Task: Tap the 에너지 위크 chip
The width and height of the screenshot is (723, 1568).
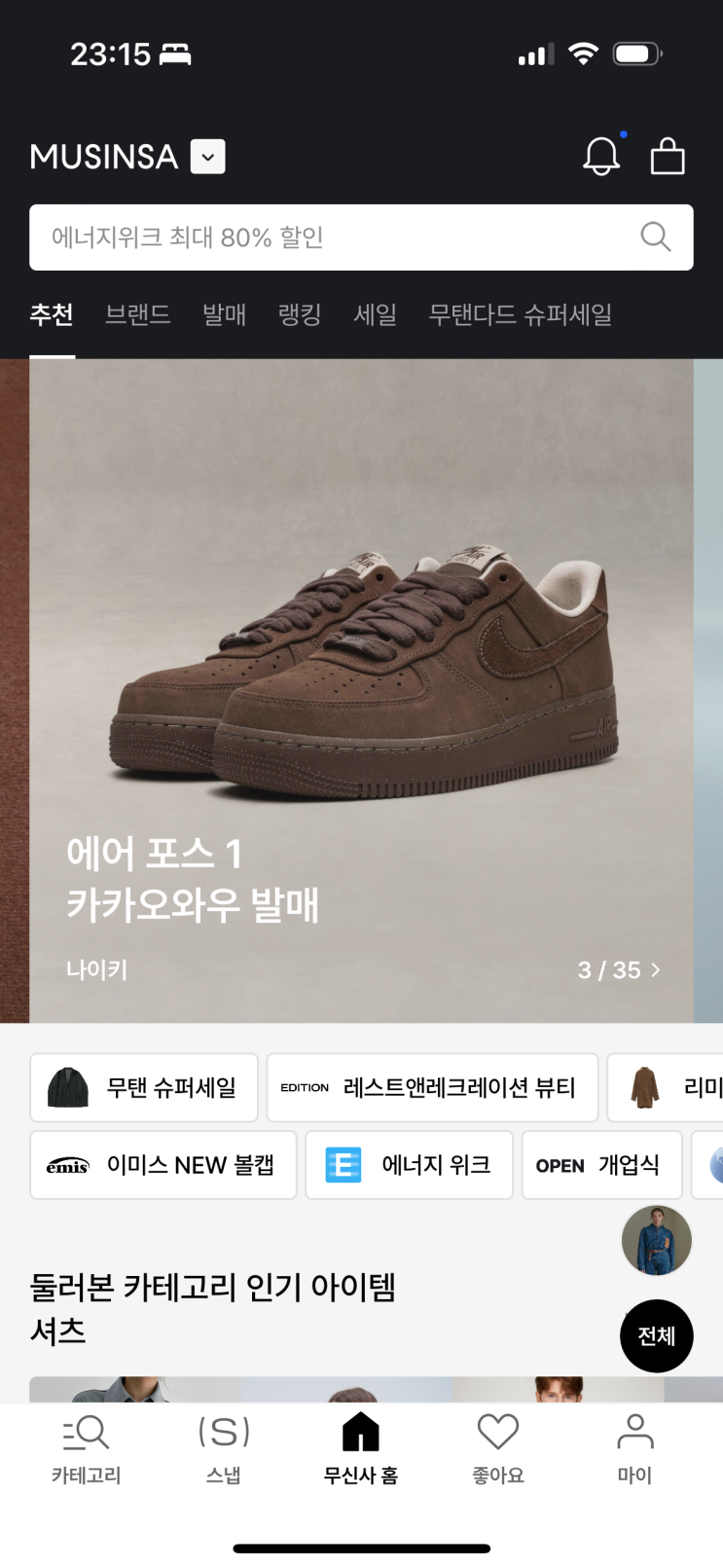Action: click(x=409, y=1165)
